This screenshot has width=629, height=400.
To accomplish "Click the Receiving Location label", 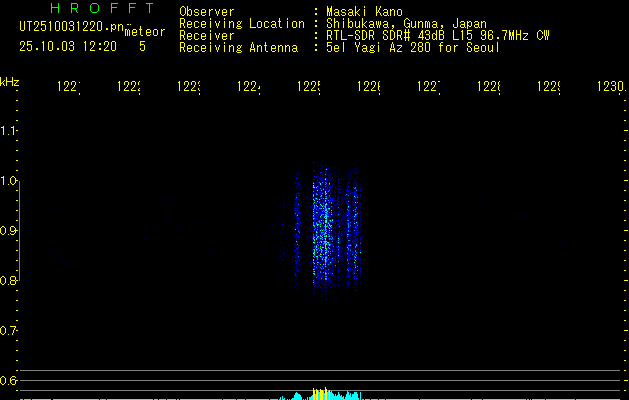I will tap(242, 24).
